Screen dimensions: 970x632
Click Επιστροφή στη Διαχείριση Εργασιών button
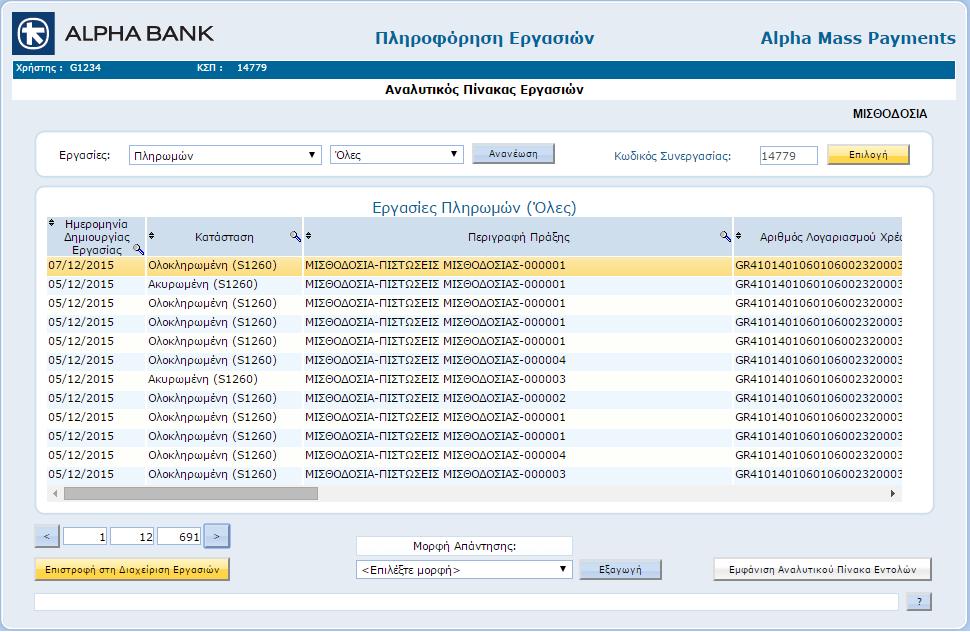click(x=132, y=570)
